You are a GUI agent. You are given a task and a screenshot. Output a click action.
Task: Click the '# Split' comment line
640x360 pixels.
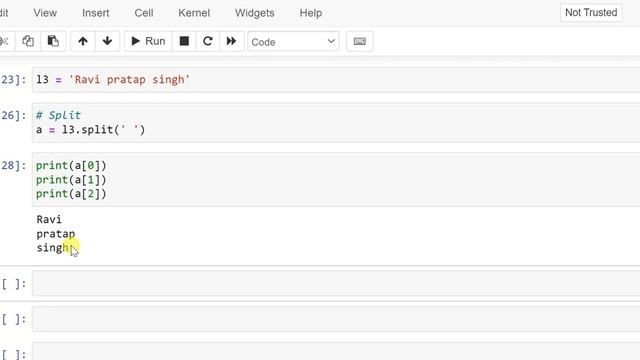[x=58, y=116]
